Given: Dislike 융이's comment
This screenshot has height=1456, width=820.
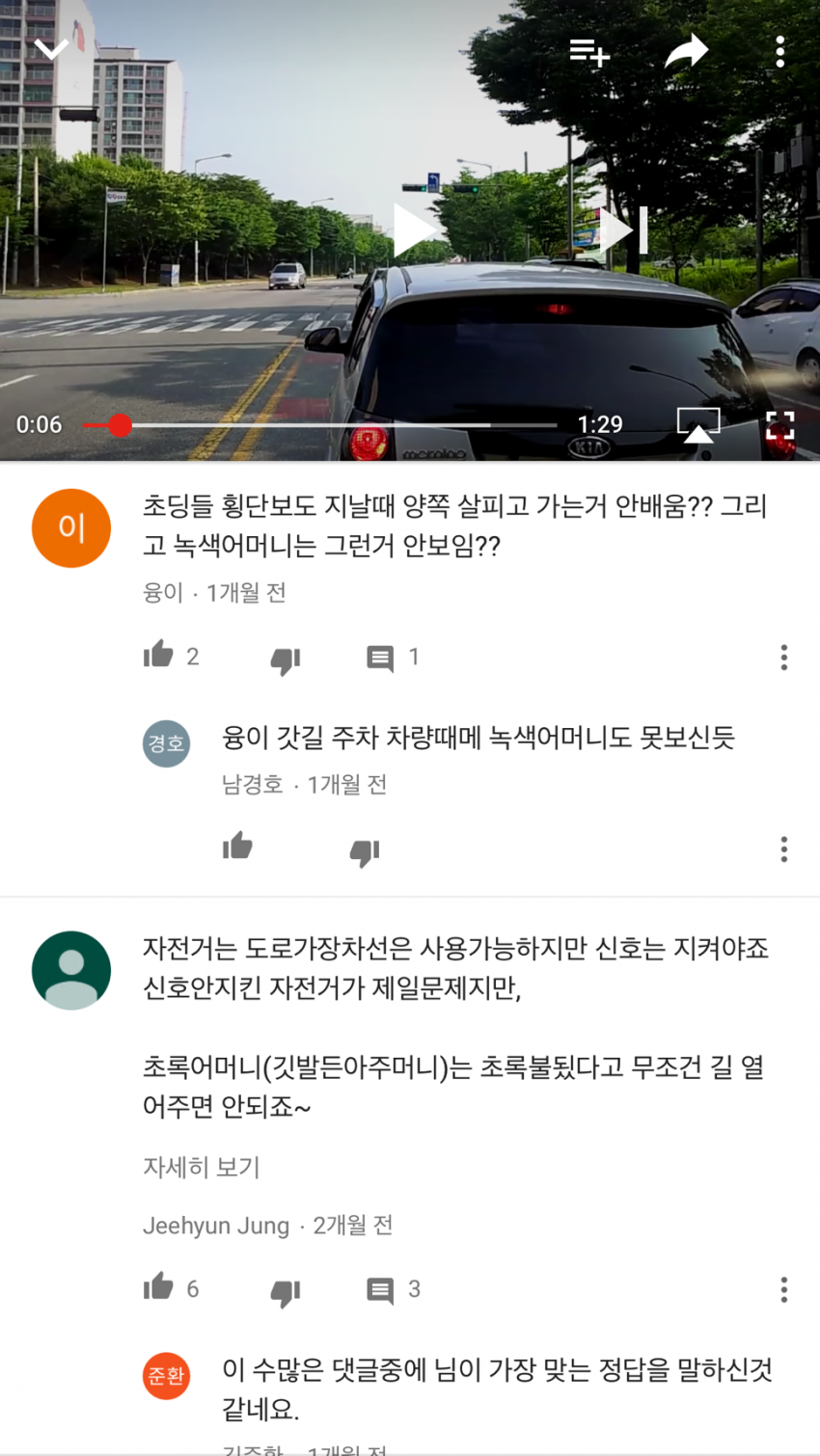Looking at the screenshot, I should tap(286, 660).
